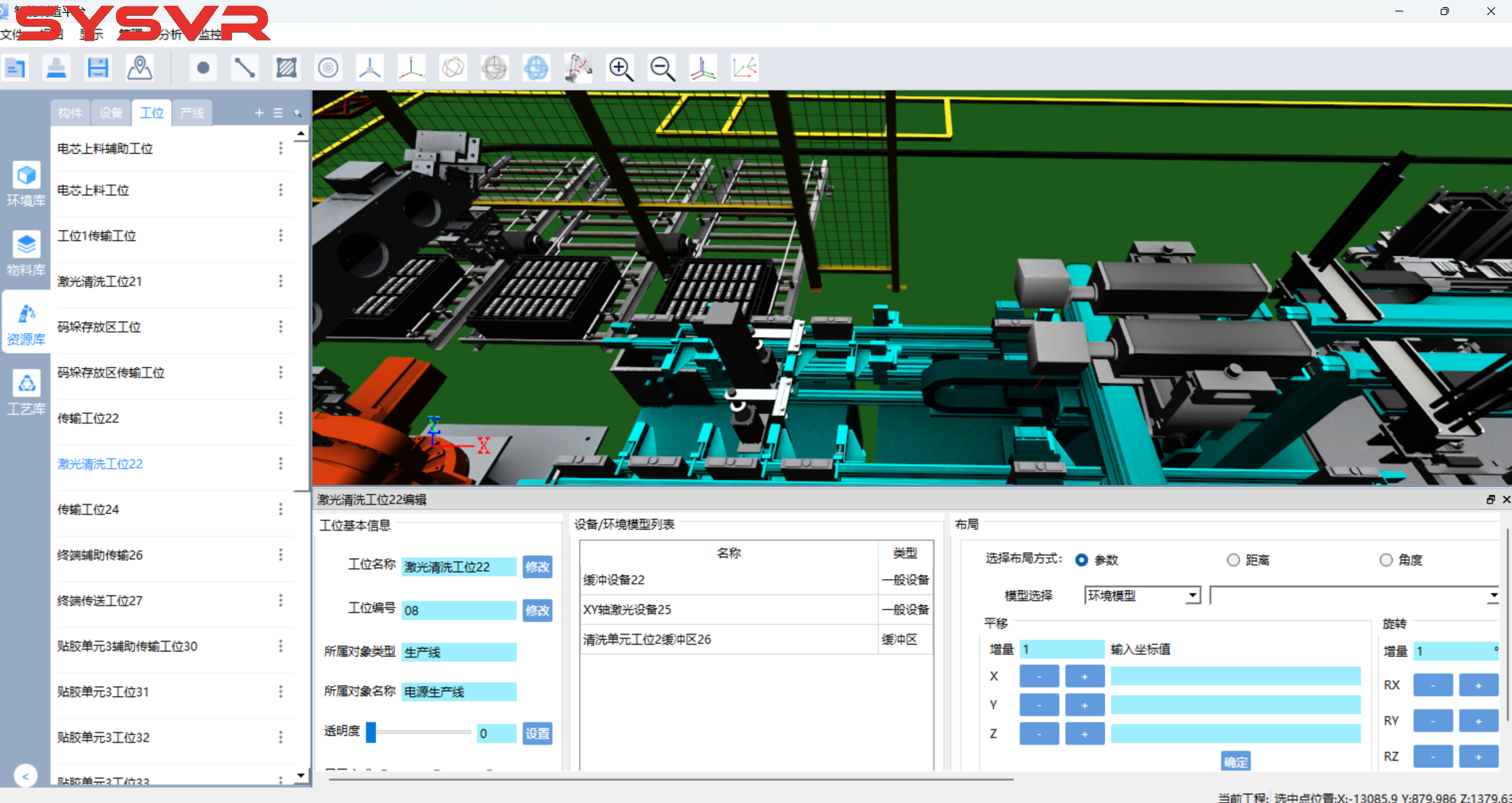Select the XY轴激光设备25 table row
Viewport: 1512px width, 803px height.
[x=756, y=609]
